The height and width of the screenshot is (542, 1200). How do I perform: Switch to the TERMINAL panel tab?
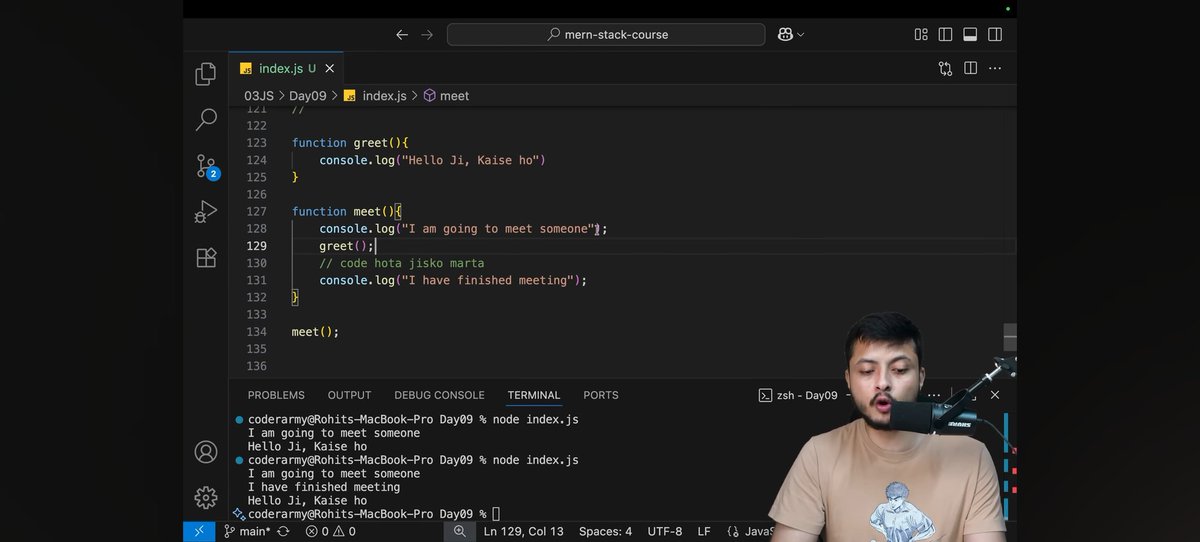[534, 395]
